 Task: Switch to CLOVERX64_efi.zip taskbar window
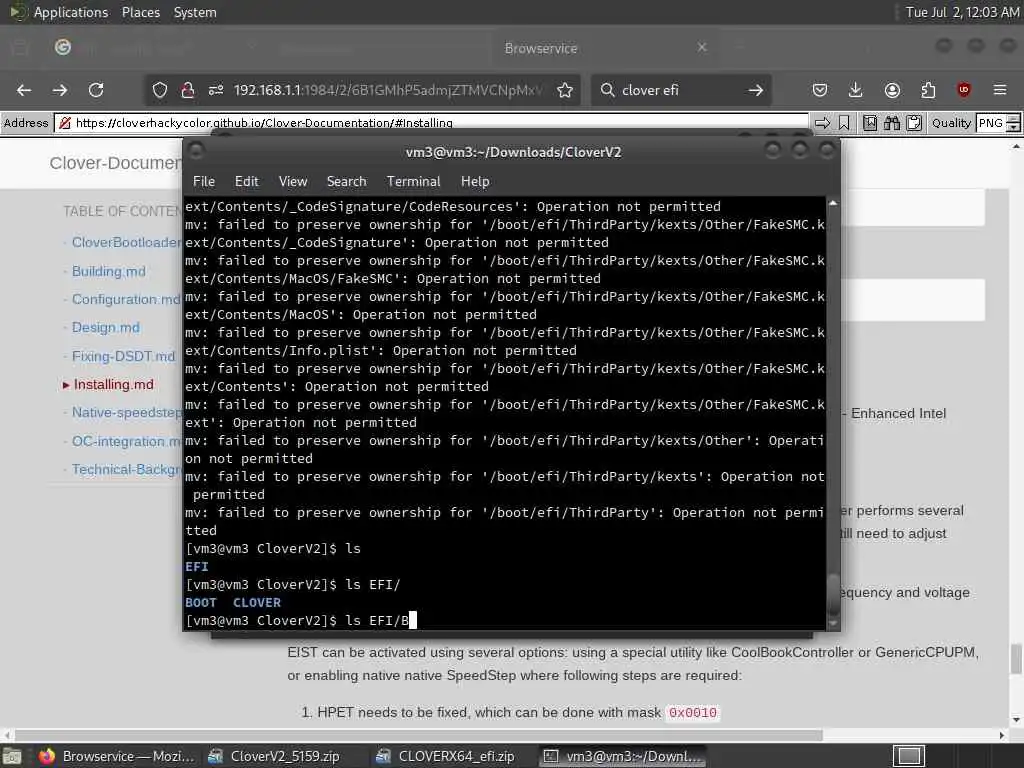click(x=446, y=756)
